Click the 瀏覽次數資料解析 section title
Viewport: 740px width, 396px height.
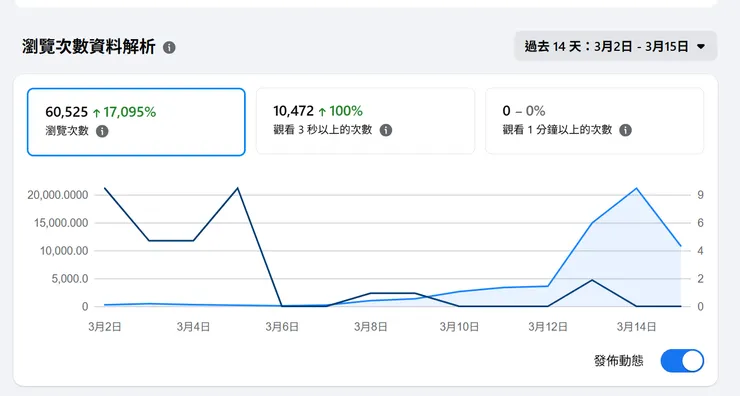[x=89, y=47]
